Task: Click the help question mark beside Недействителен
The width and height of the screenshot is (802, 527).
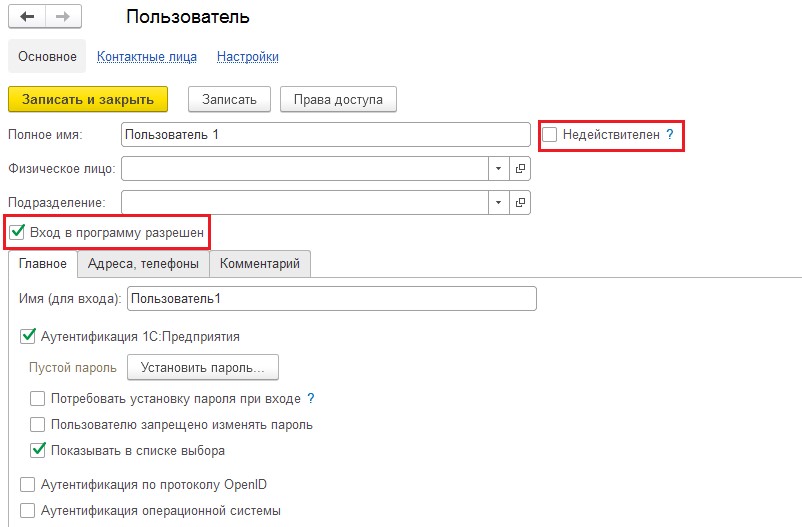Action: coord(670,135)
